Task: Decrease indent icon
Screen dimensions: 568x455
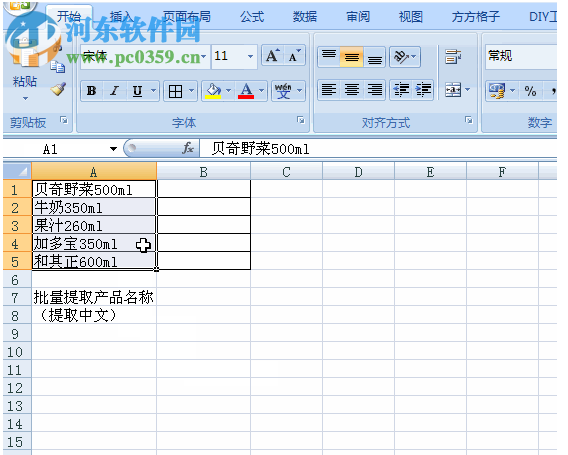Action: pyautogui.click(x=401, y=89)
